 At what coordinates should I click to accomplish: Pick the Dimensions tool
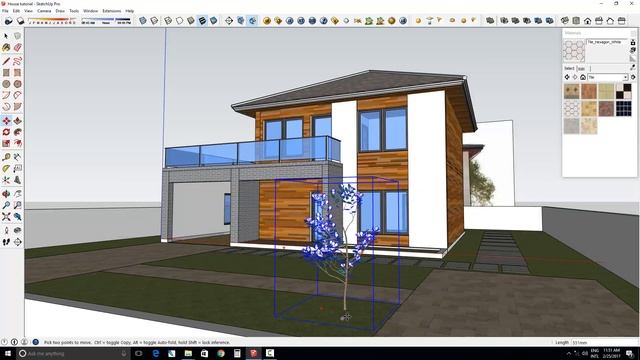pos(18,157)
